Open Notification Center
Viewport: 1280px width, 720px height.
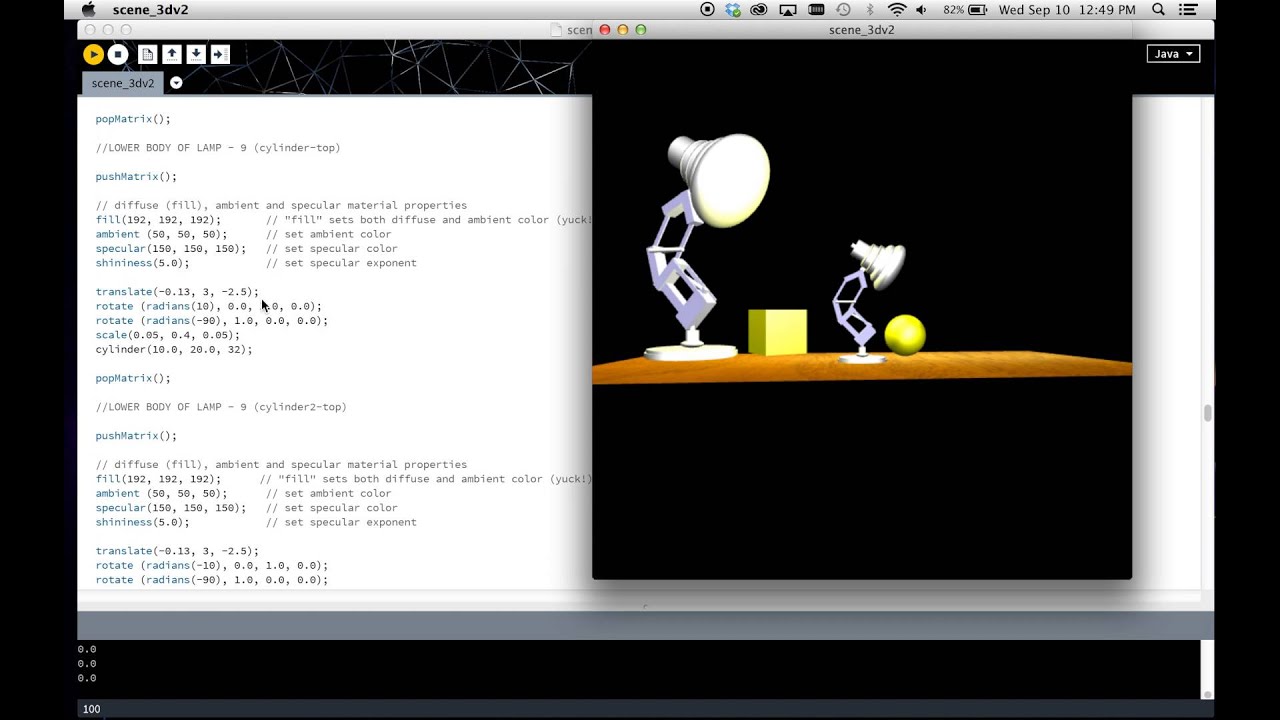pyautogui.click(x=1187, y=9)
